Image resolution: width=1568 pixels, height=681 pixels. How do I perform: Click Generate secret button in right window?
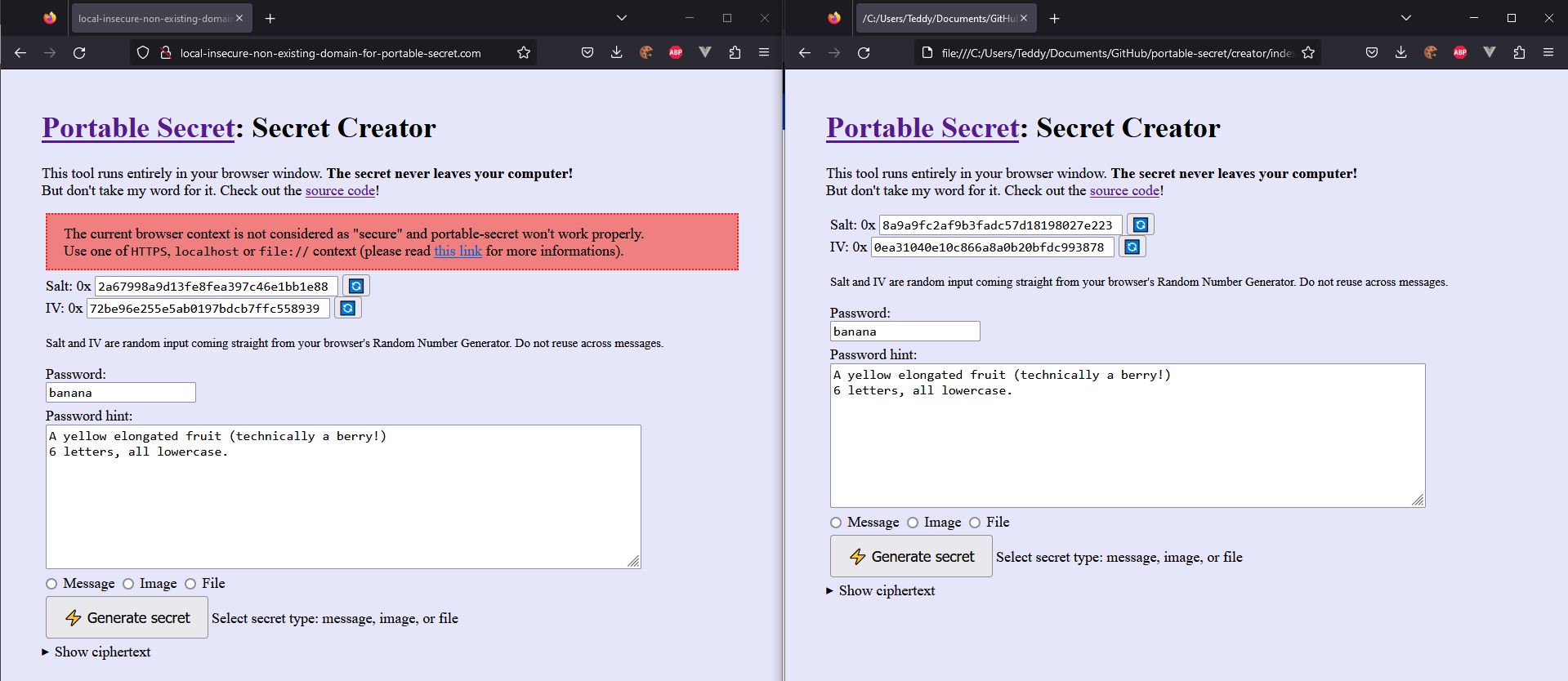coord(911,557)
